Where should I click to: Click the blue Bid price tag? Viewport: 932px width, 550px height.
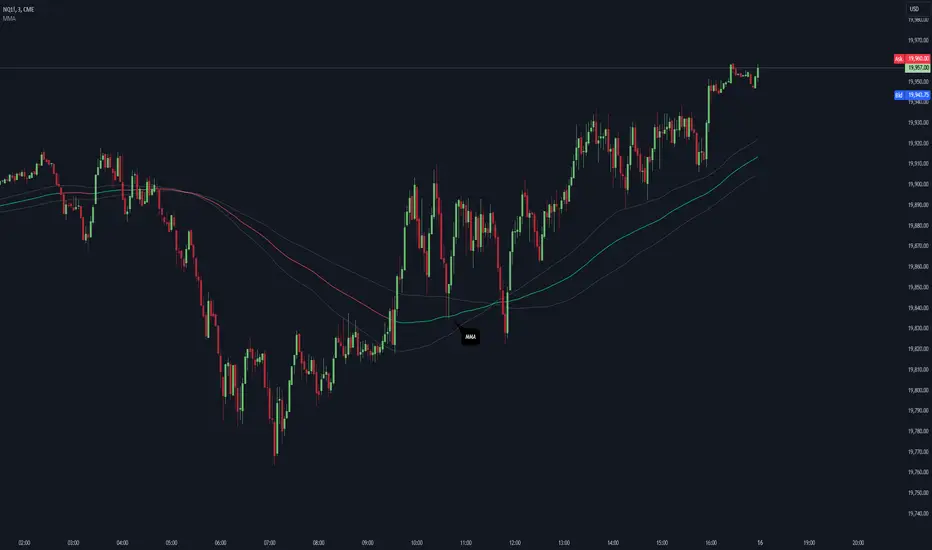(x=899, y=95)
